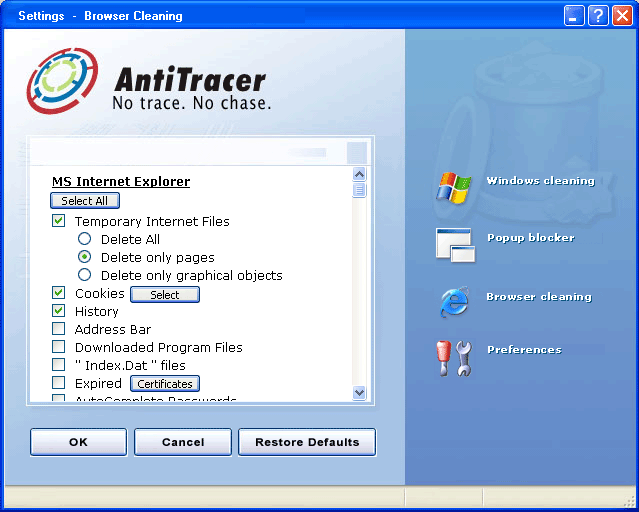Choose the Delete only pages option

point(84,257)
